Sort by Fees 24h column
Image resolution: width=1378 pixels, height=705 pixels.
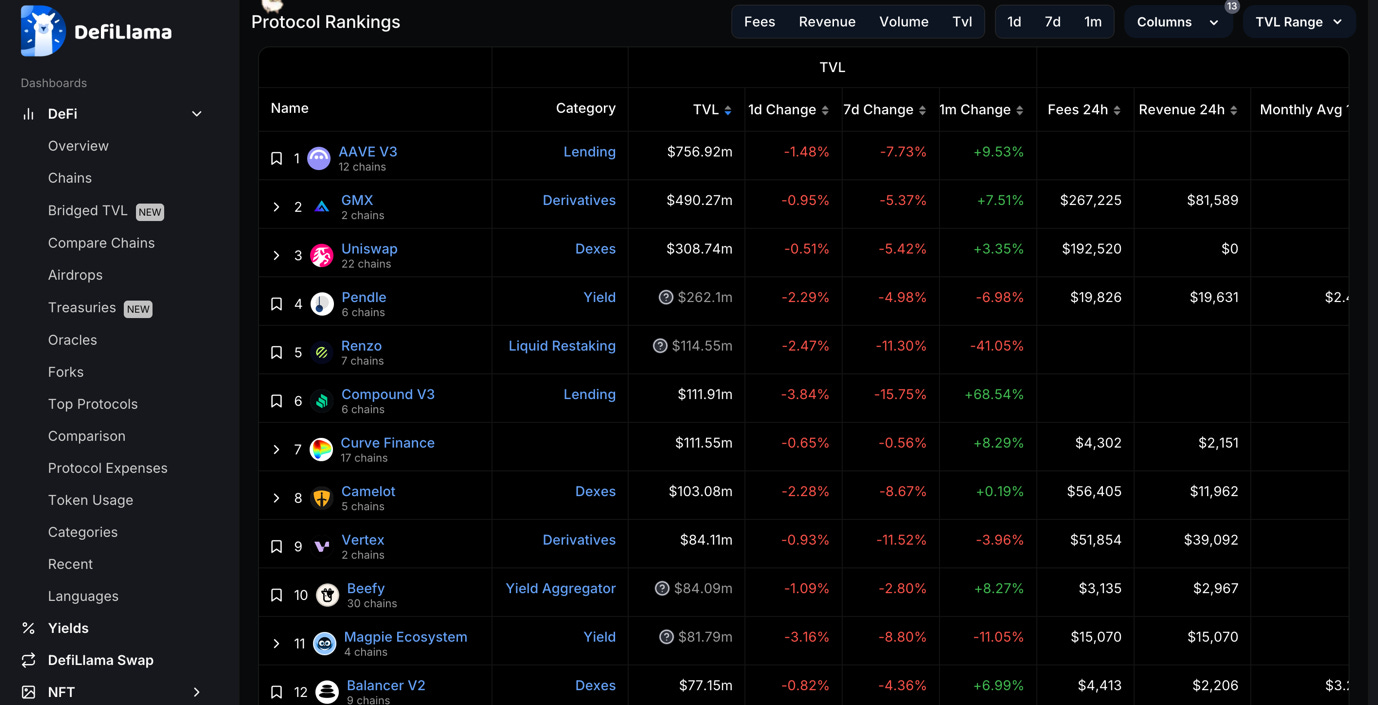point(1117,110)
